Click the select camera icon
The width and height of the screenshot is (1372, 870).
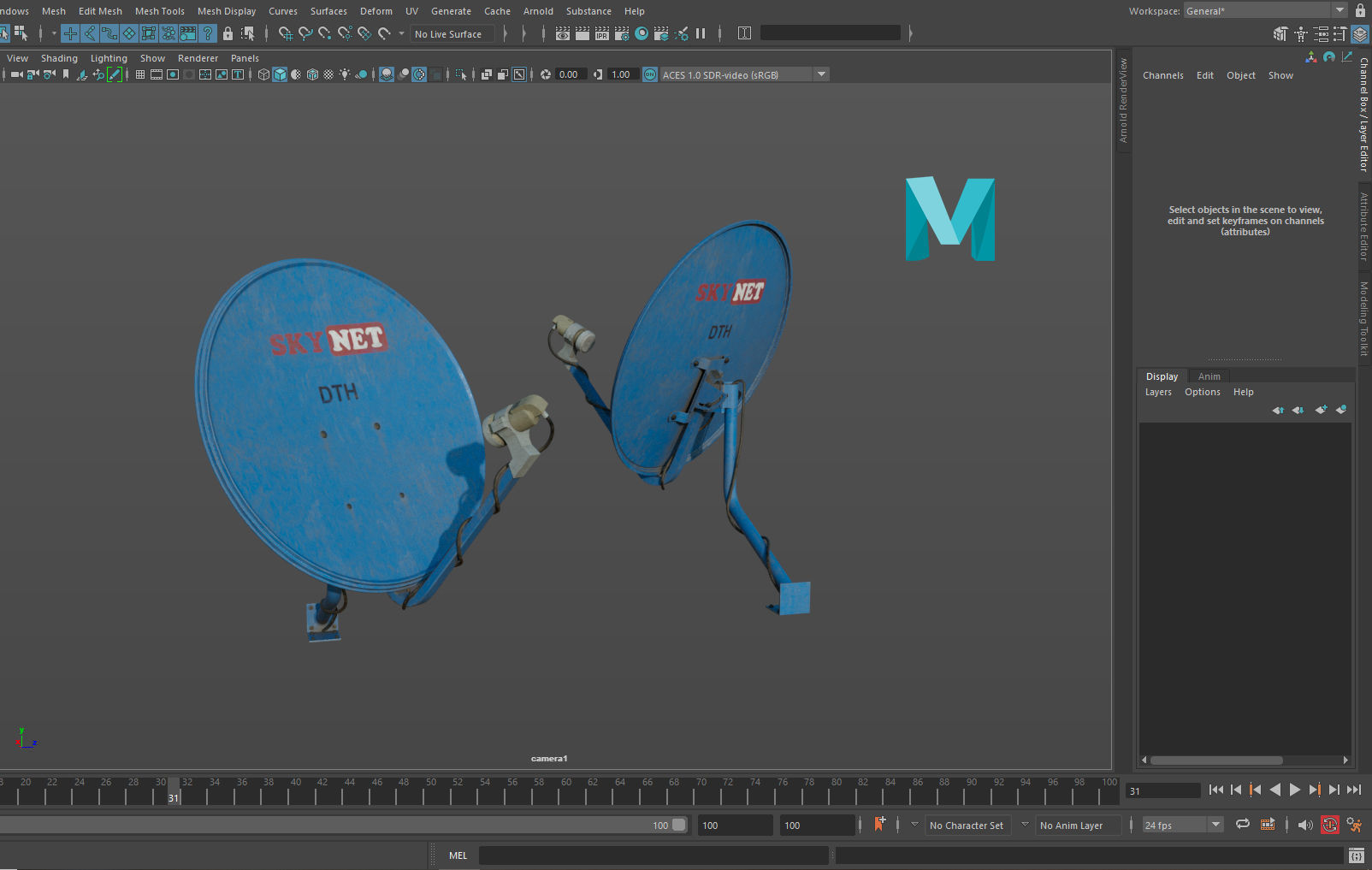16,74
